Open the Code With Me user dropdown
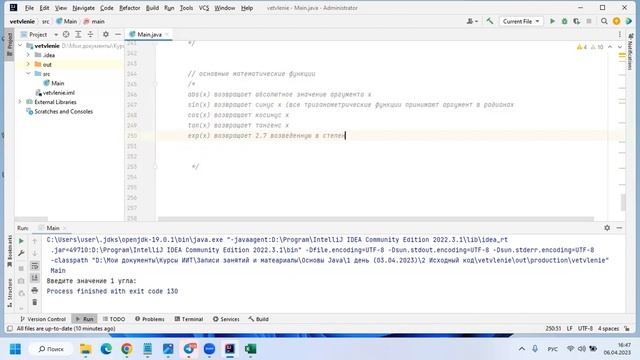Image resolution: width=640 pixels, height=360 pixels. click(x=472, y=21)
